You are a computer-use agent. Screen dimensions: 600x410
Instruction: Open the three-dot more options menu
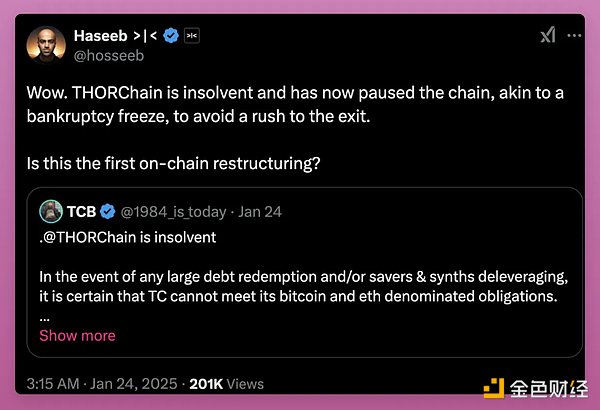click(574, 36)
